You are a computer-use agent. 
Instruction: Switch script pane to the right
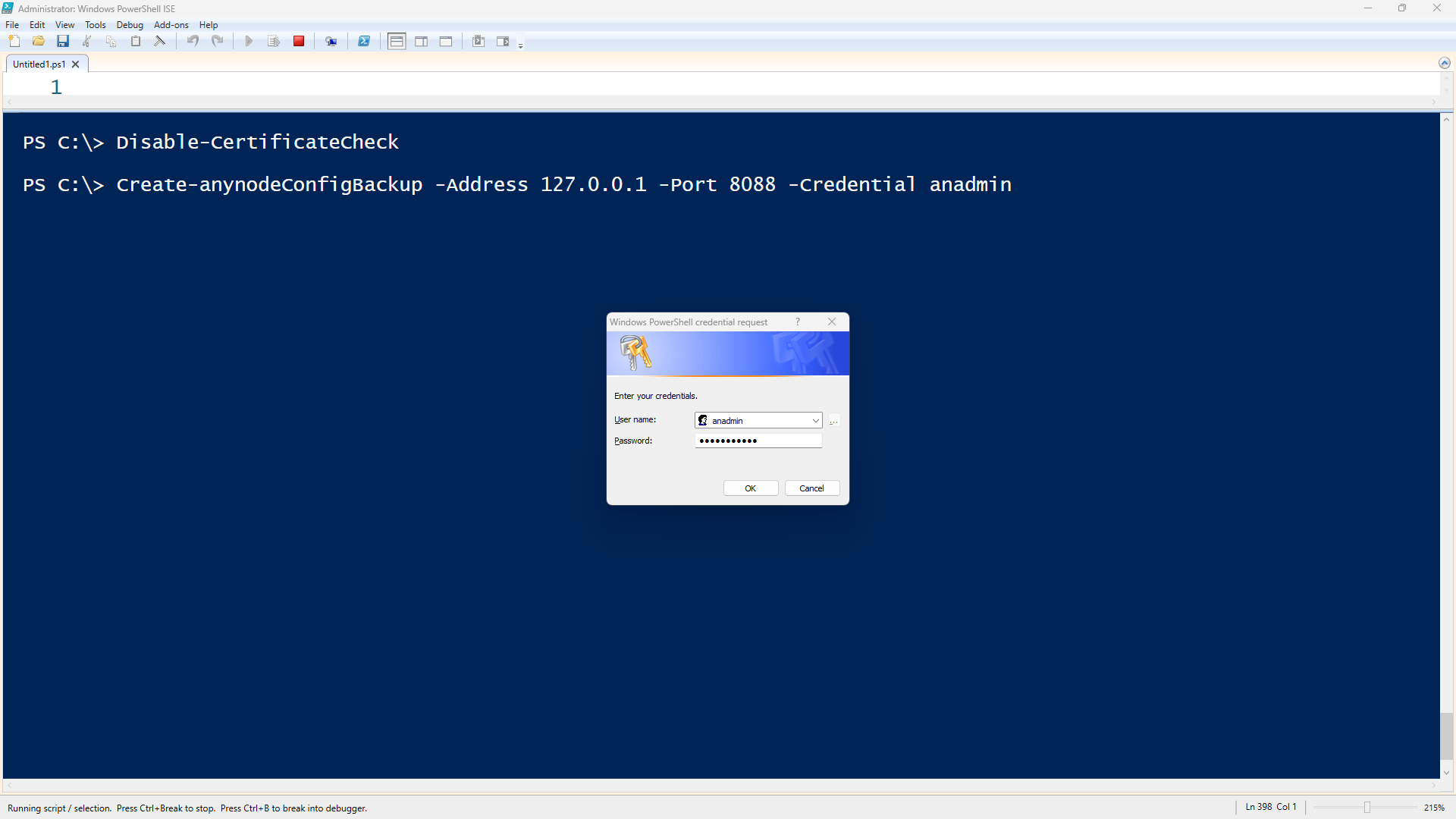422,41
